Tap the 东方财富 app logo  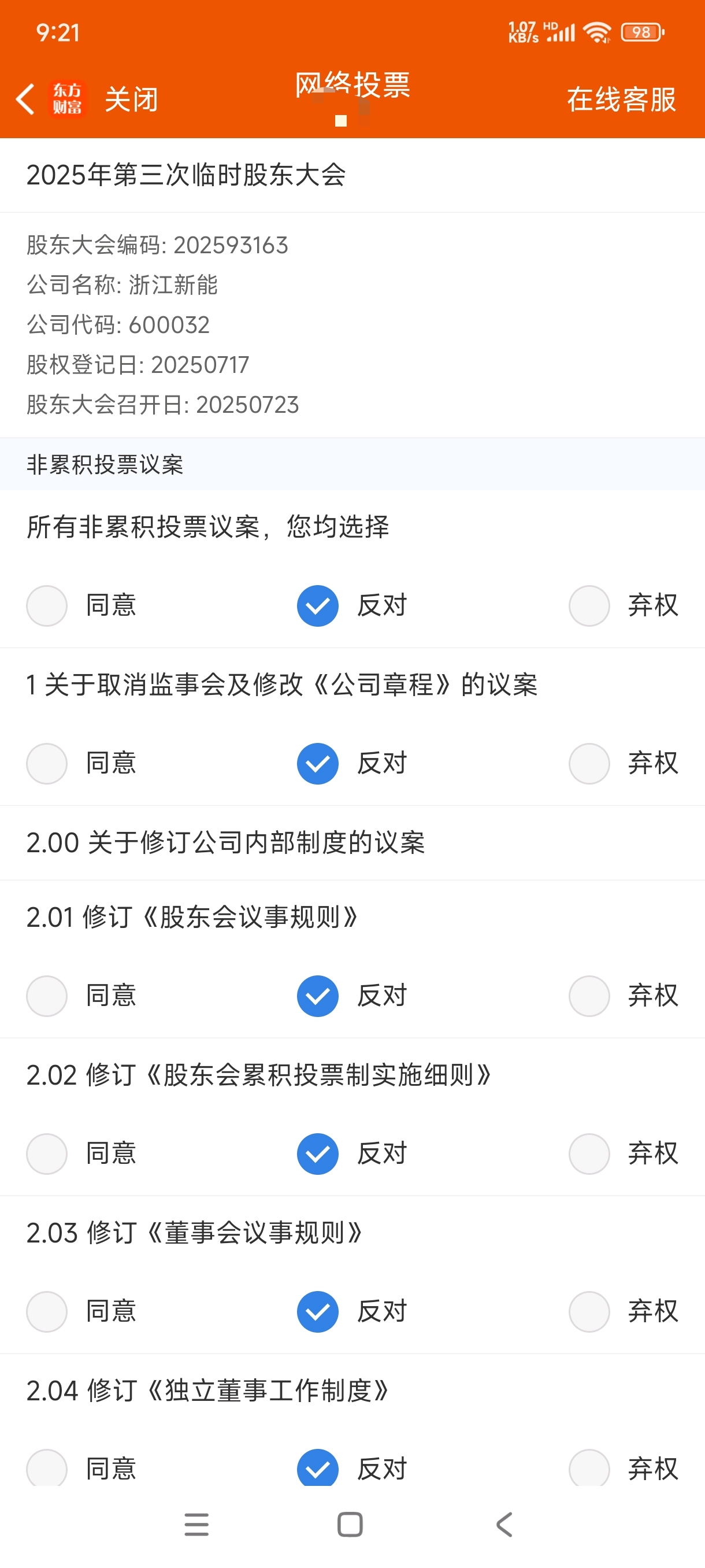point(67,99)
